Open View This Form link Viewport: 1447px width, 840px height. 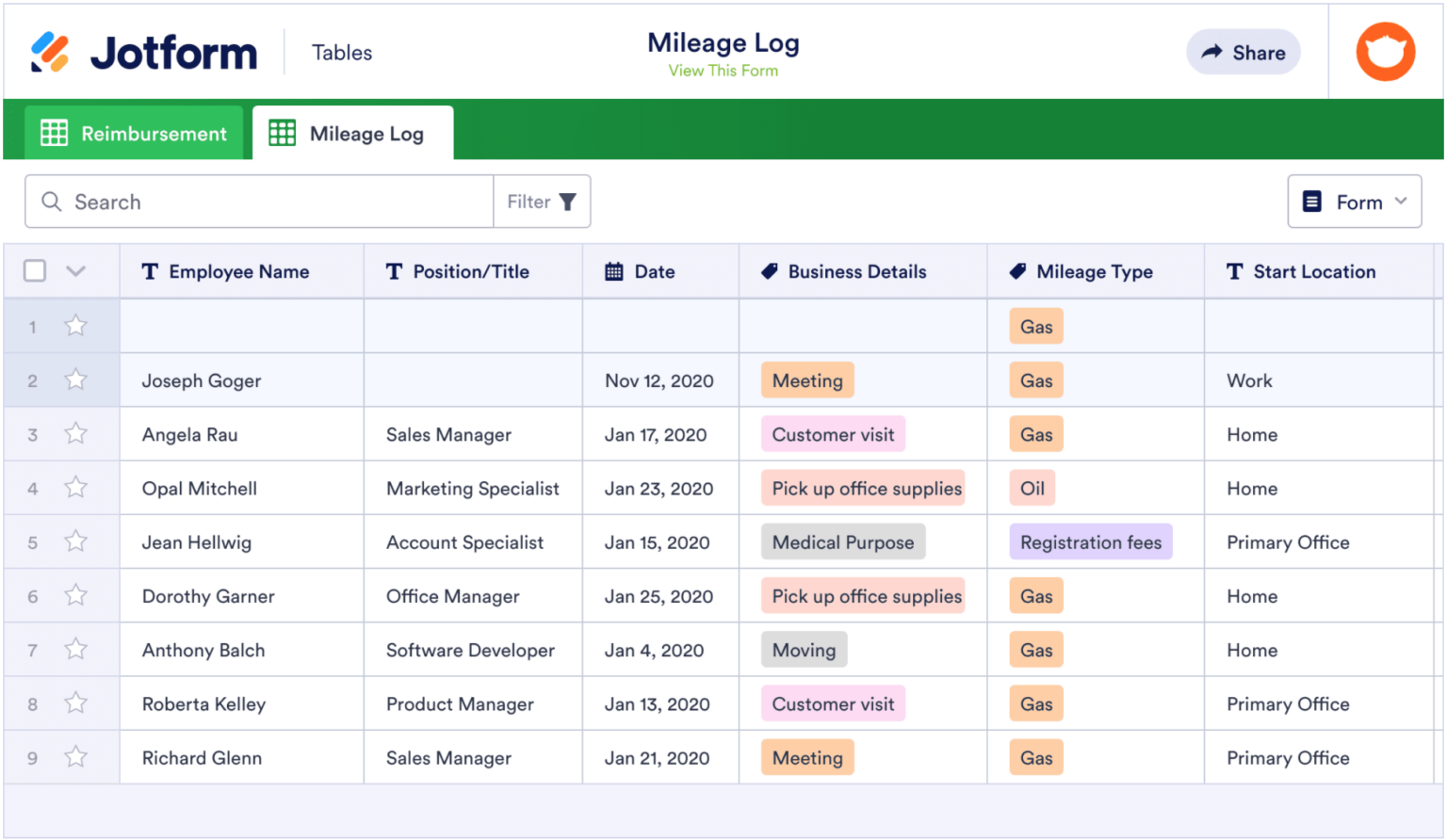(723, 70)
